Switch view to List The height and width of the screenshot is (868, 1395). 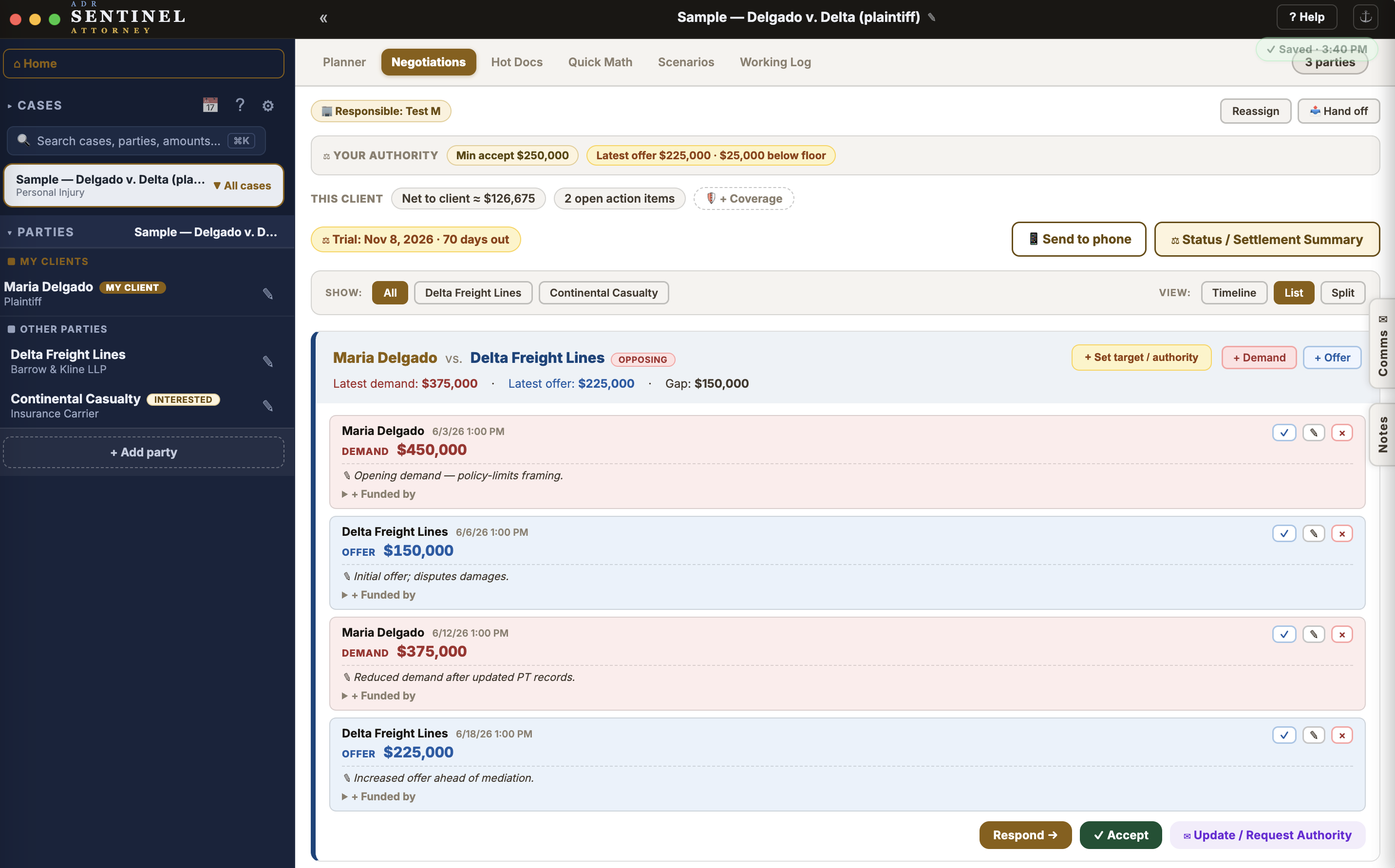[1293, 293]
